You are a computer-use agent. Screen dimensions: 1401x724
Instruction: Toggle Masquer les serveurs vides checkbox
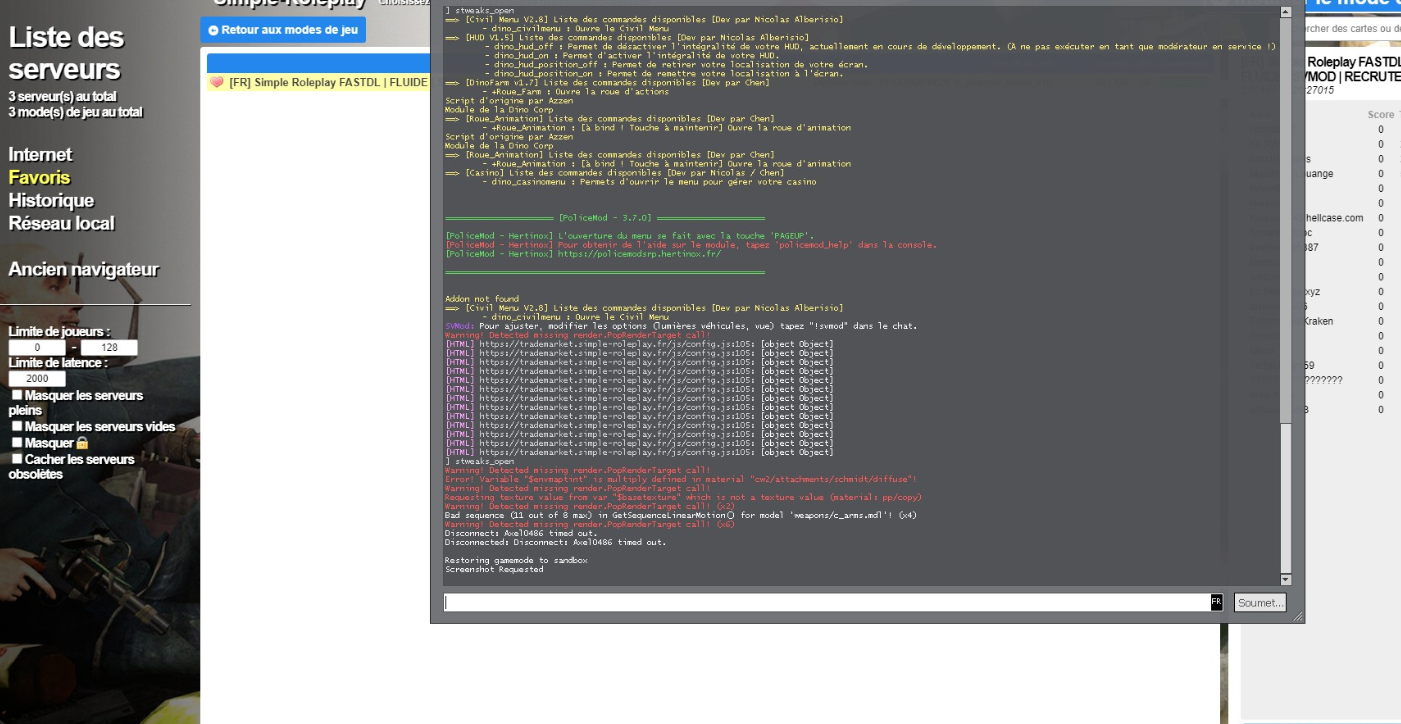(17, 426)
